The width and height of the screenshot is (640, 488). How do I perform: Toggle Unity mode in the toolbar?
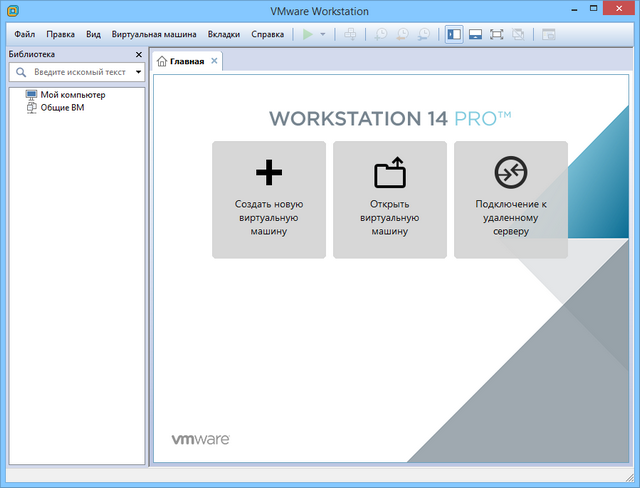pyautogui.click(x=518, y=34)
